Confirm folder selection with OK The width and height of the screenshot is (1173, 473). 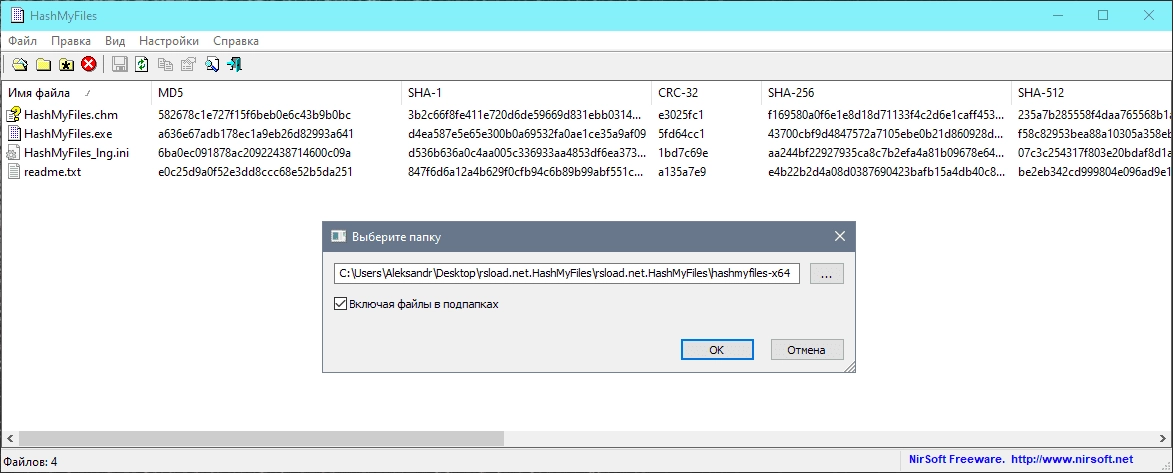(717, 350)
